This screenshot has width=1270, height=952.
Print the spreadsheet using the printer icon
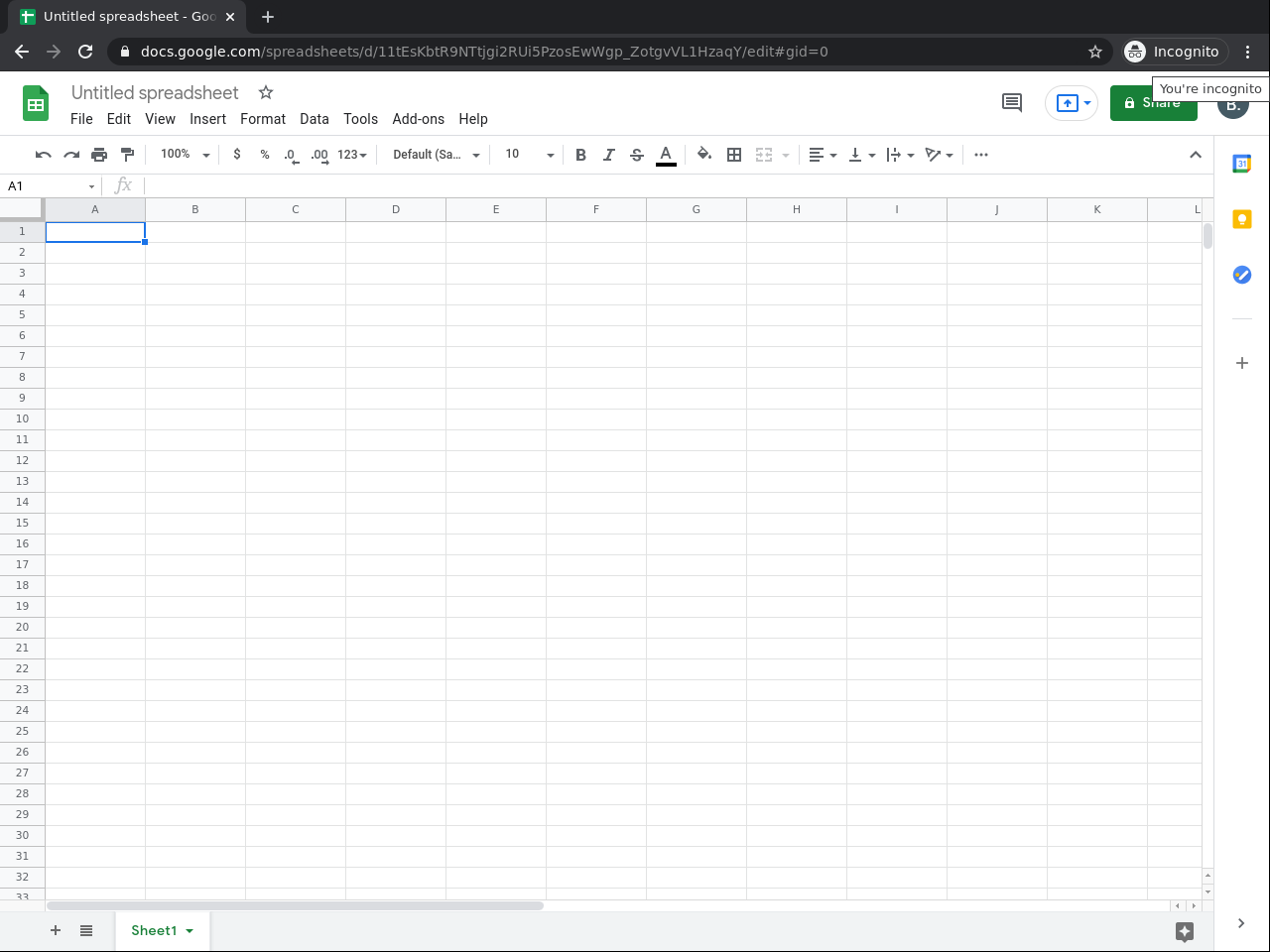[99, 155]
